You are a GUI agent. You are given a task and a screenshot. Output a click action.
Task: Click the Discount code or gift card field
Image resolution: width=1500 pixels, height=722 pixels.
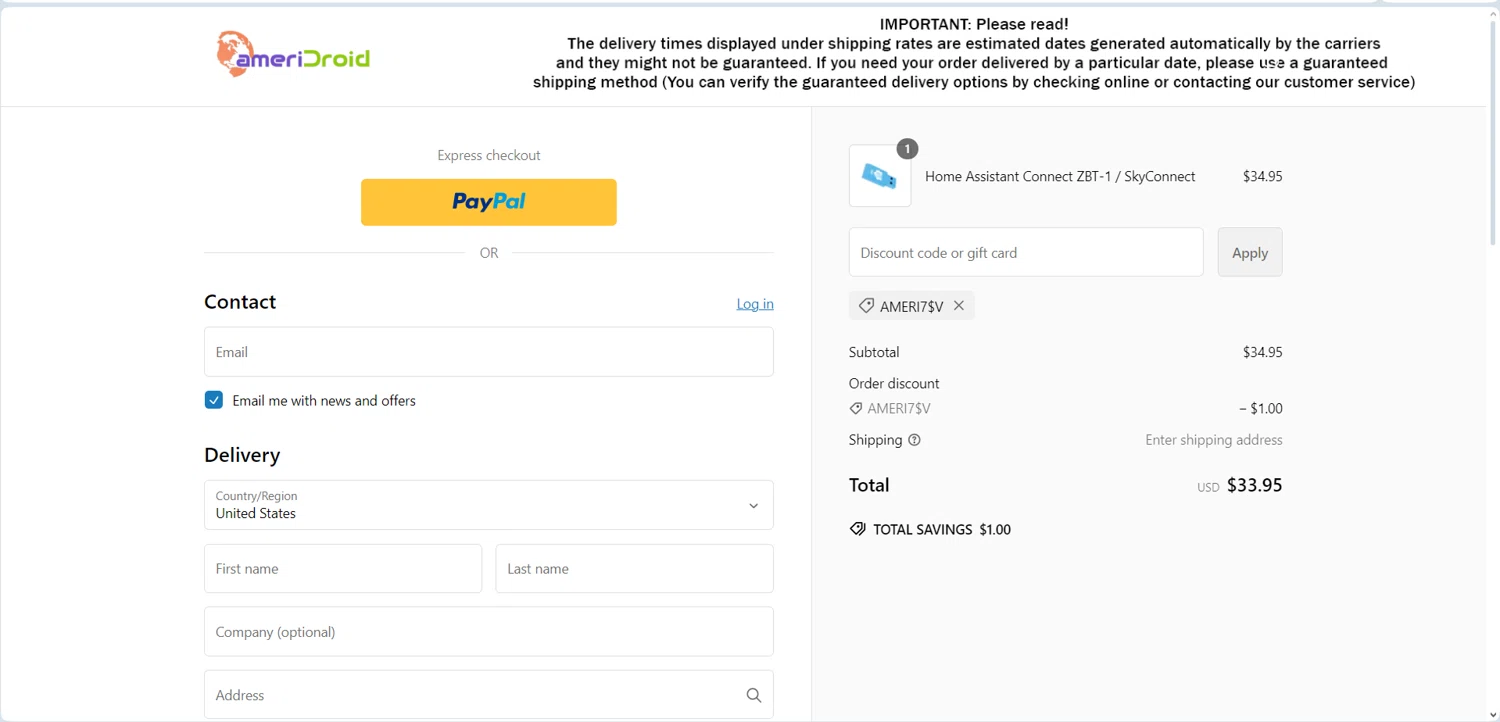[x=1026, y=252]
